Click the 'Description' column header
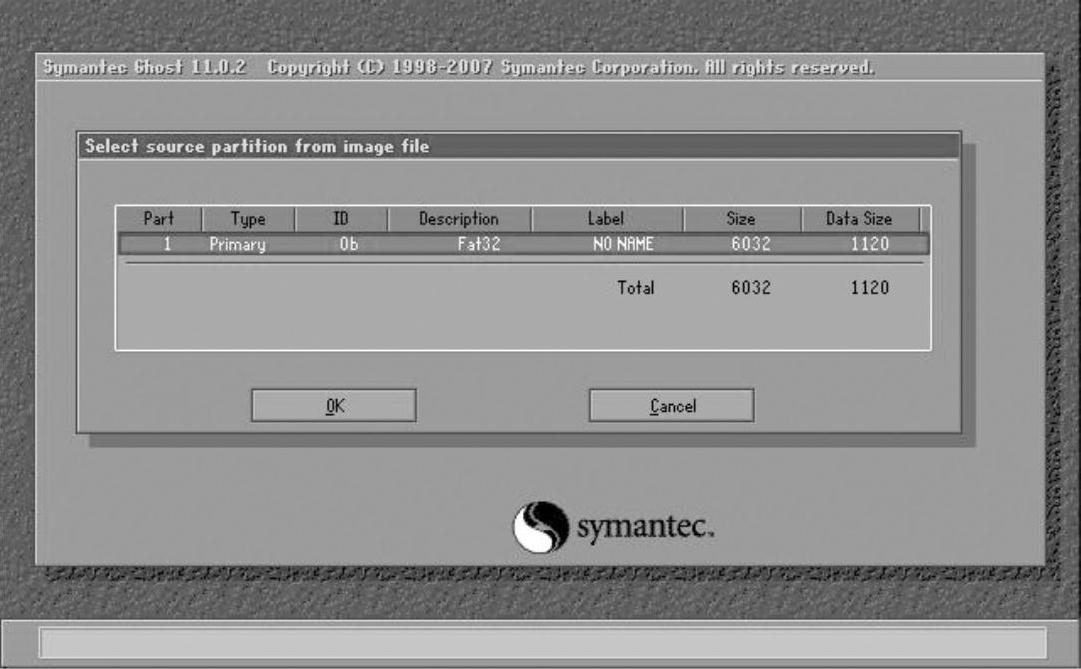The image size is (1081, 669). (x=459, y=219)
